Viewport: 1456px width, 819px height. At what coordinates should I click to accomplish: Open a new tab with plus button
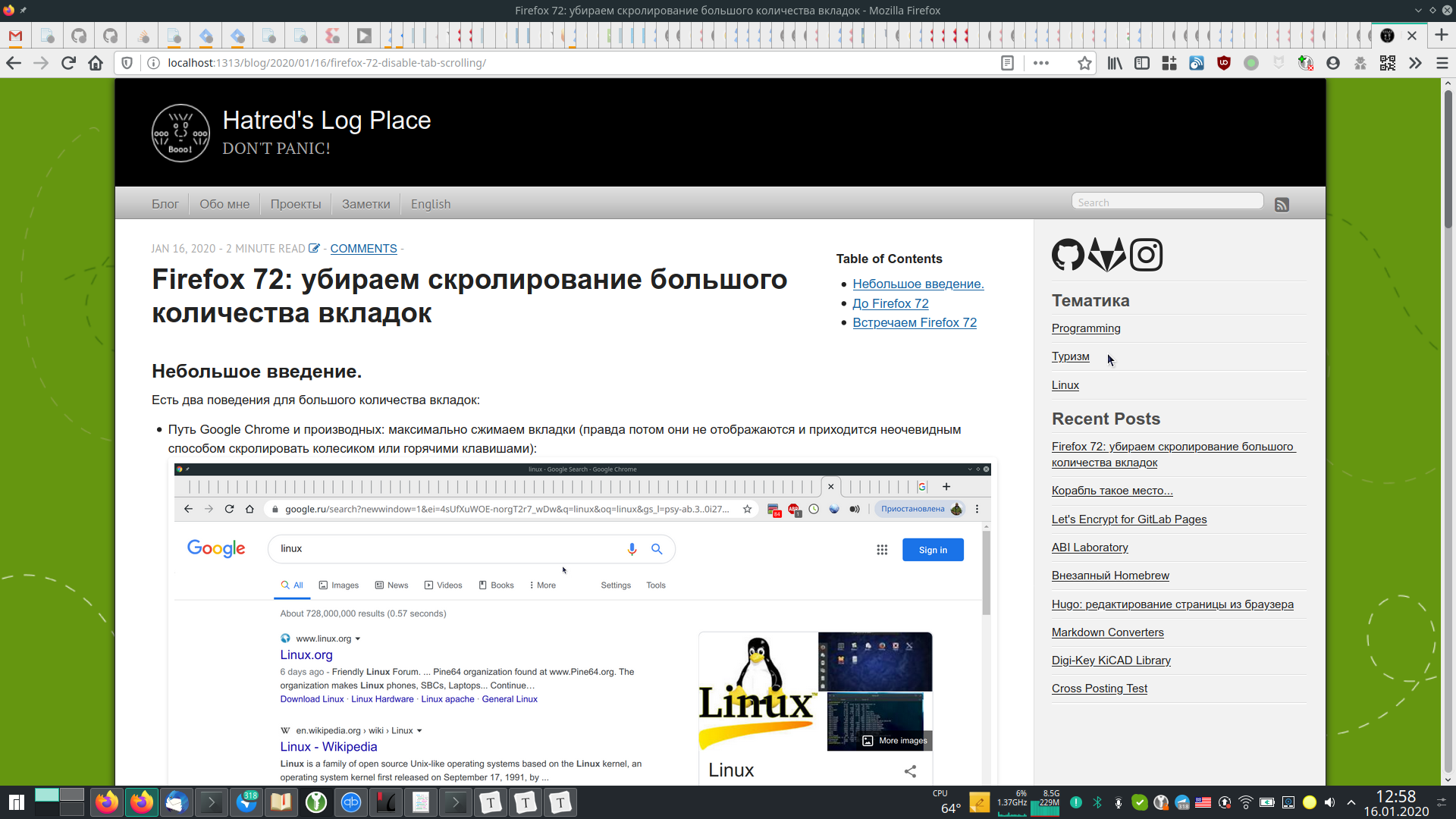pyautogui.click(x=1442, y=36)
